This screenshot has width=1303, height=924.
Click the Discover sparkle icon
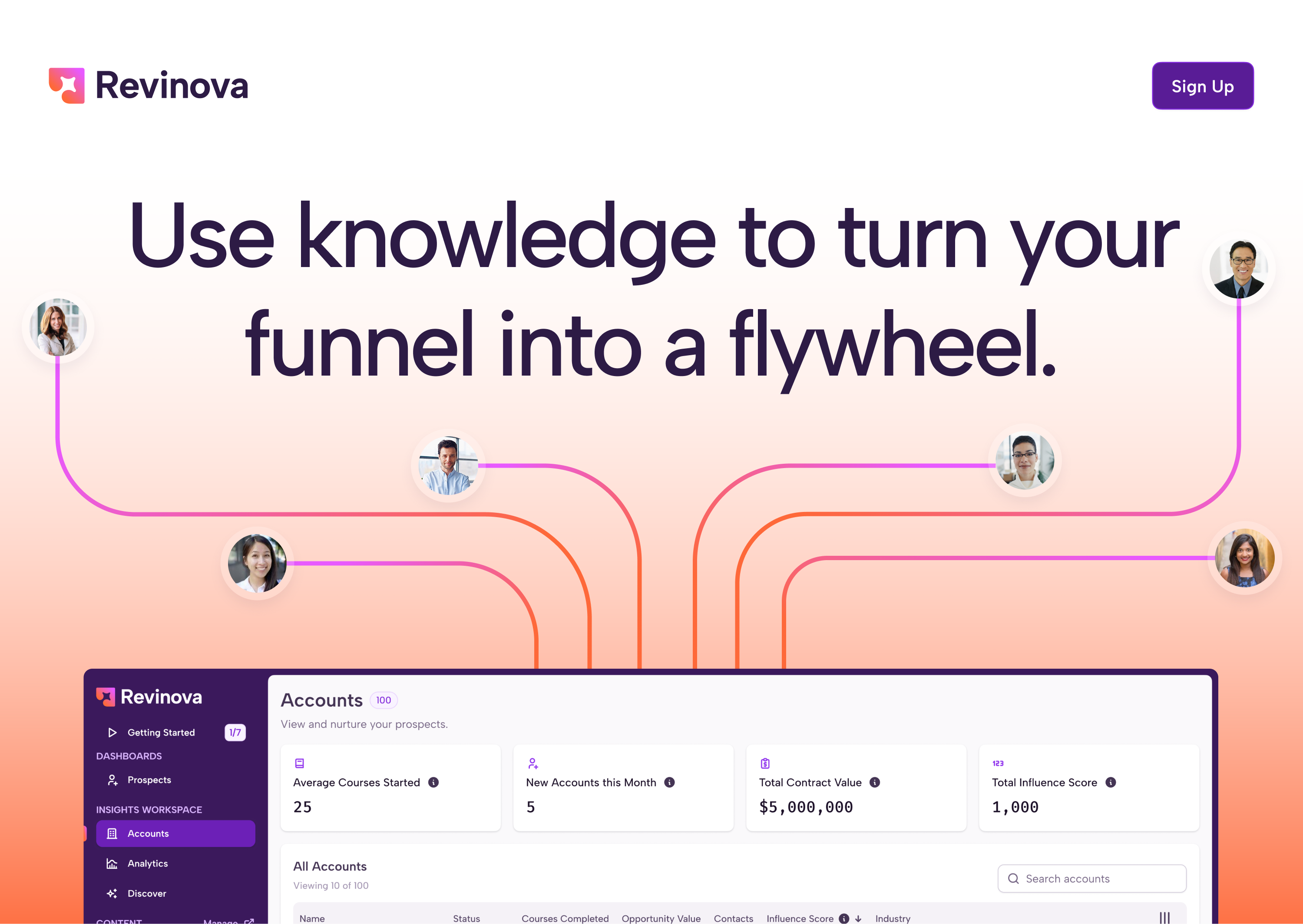(x=112, y=893)
